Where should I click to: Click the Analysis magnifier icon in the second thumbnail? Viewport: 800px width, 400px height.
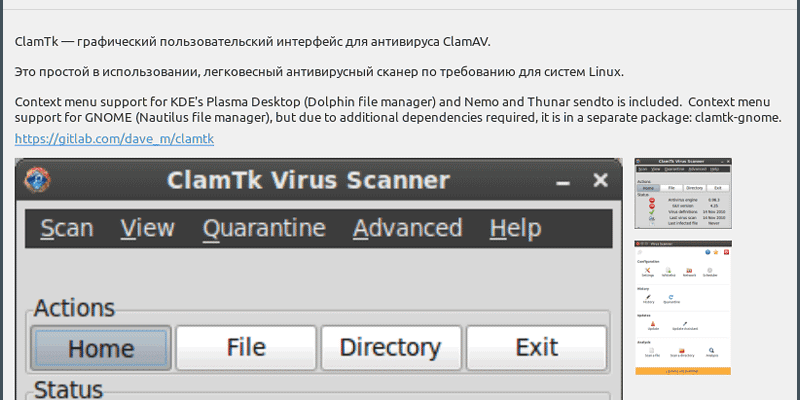point(711,350)
